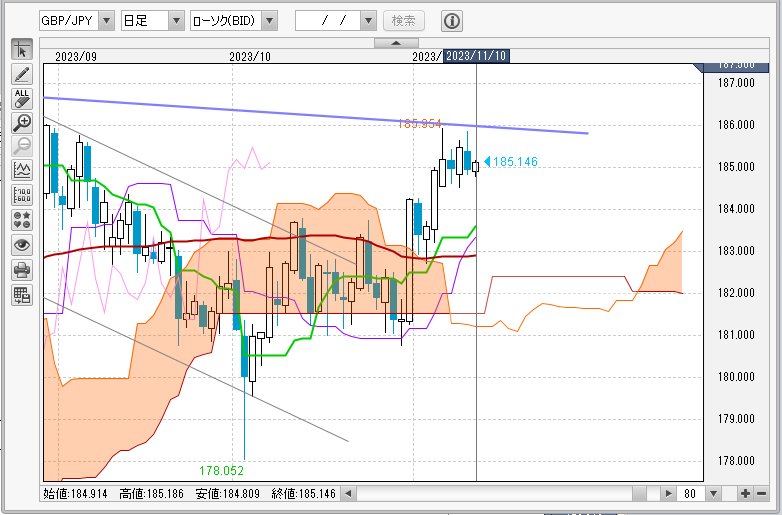Click the 終値:185.146 close value
The image size is (782, 515).
click(304, 494)
